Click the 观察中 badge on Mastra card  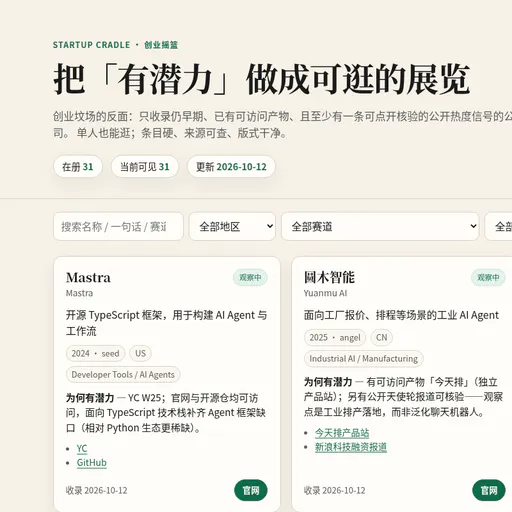tap(250, 277)
